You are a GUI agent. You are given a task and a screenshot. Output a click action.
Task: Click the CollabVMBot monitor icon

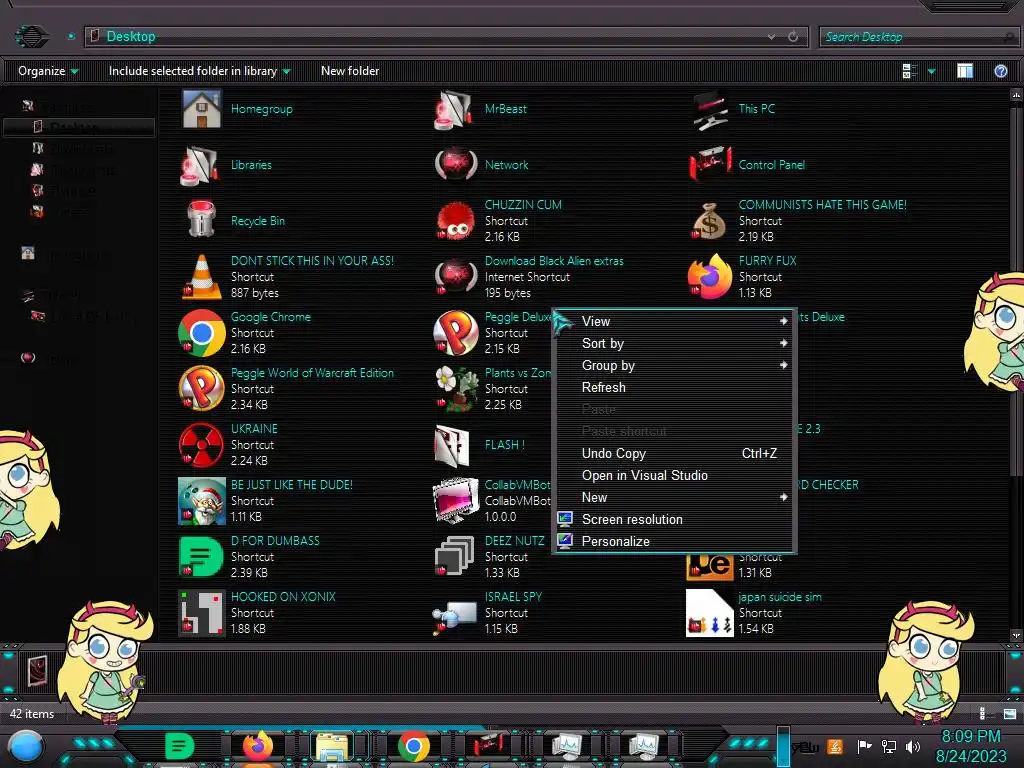point(455,501)
